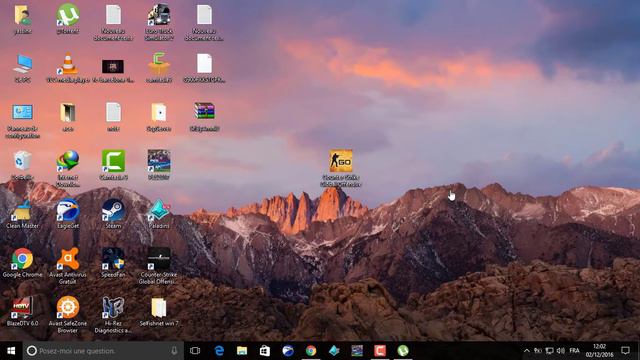Open Avast SafeZone Browser shortcut

point(68,307)
